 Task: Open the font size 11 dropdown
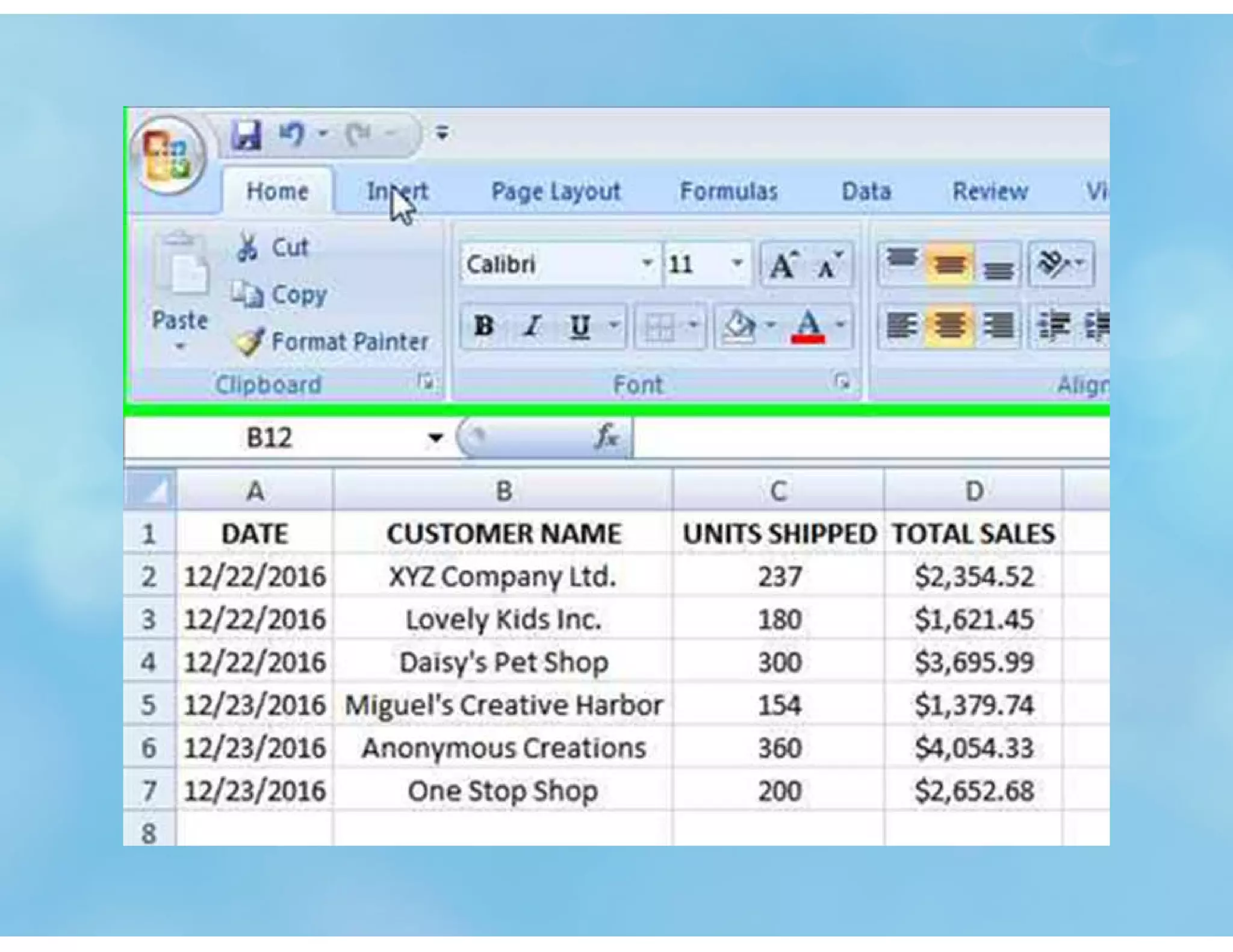click(737, 264)
